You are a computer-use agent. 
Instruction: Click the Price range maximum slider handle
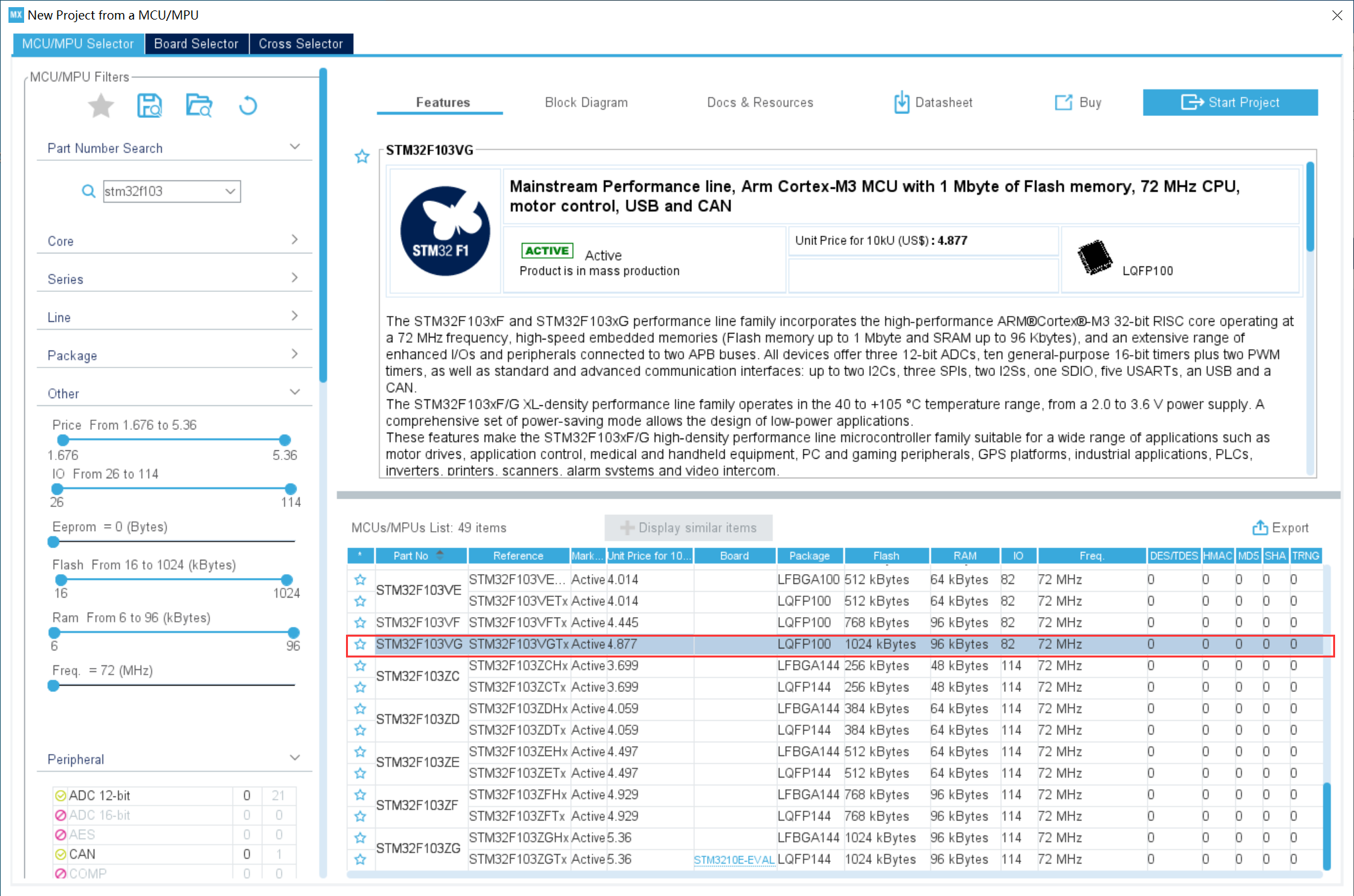(x=285, y=440)
